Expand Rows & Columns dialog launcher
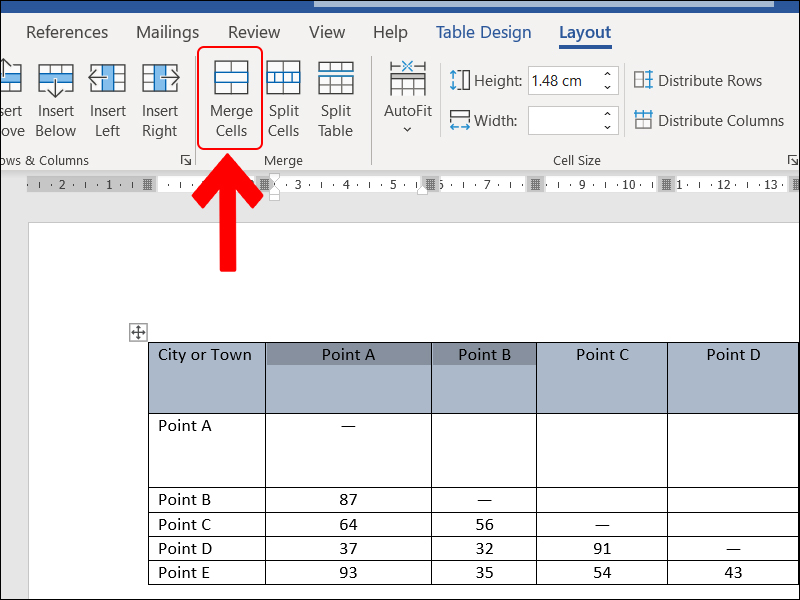Screen dimensions: 800x600 point(185,160)
